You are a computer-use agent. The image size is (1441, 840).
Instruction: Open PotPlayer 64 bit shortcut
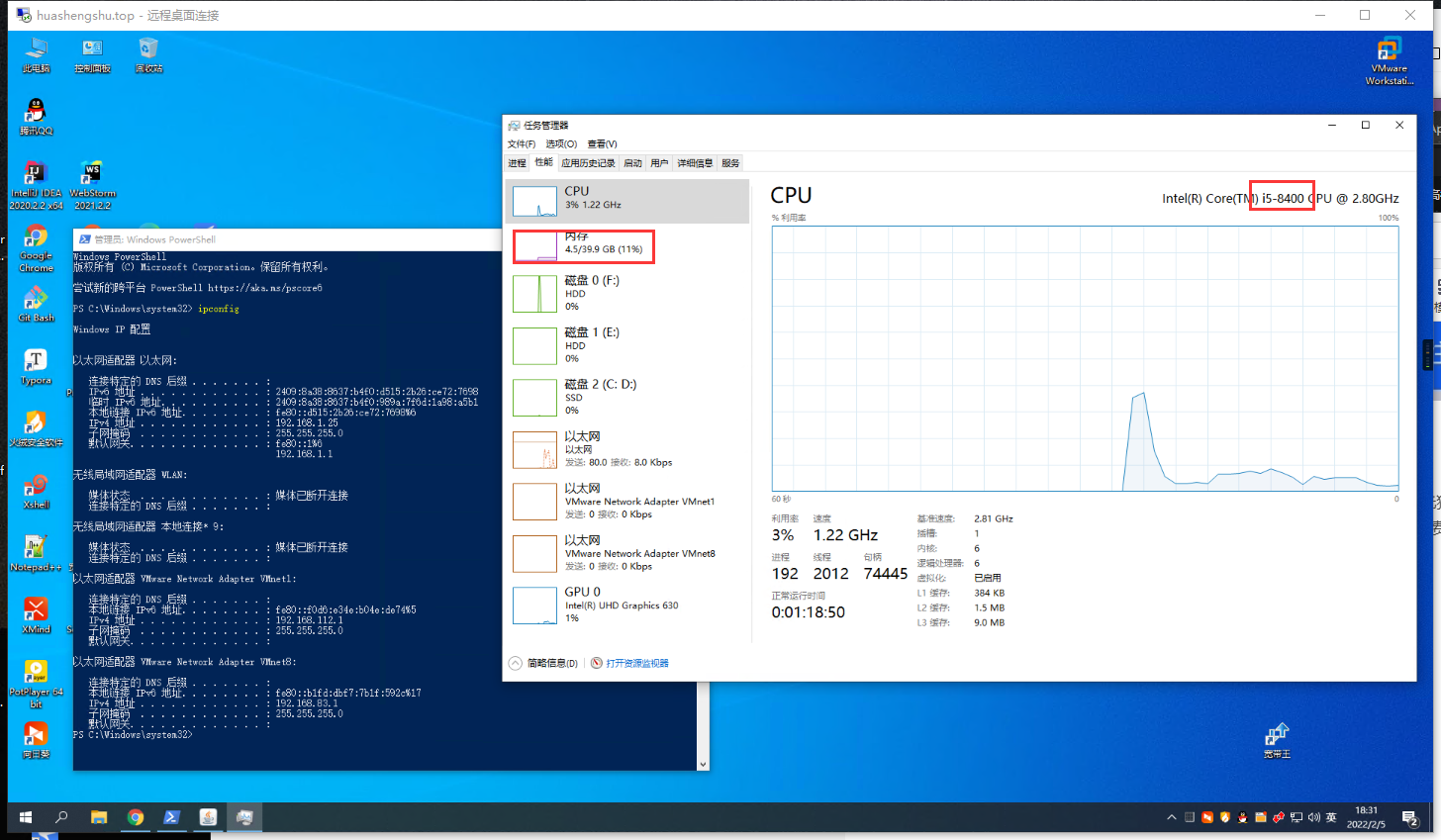(36, 684)
